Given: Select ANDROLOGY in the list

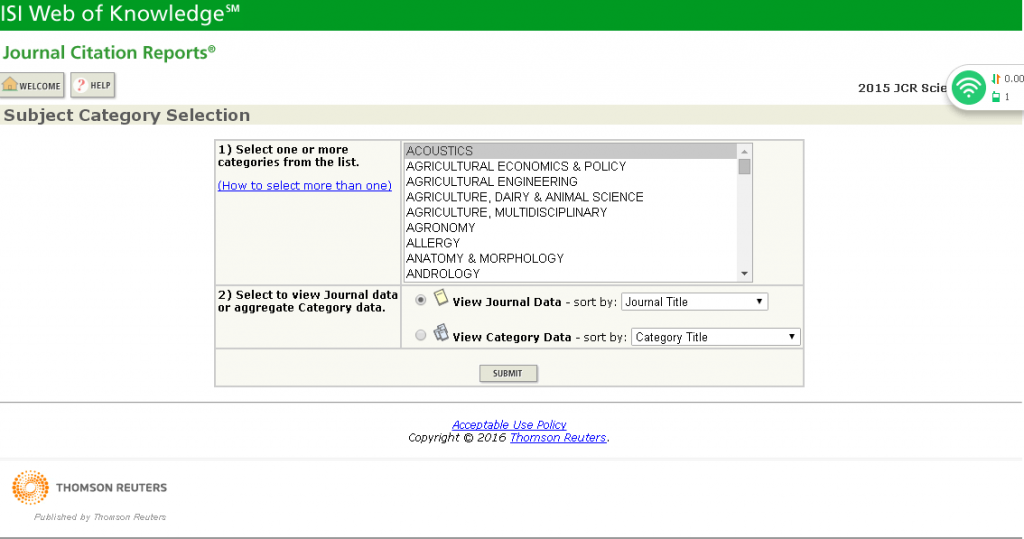Looking at the screenshot, I should point(571,274).
